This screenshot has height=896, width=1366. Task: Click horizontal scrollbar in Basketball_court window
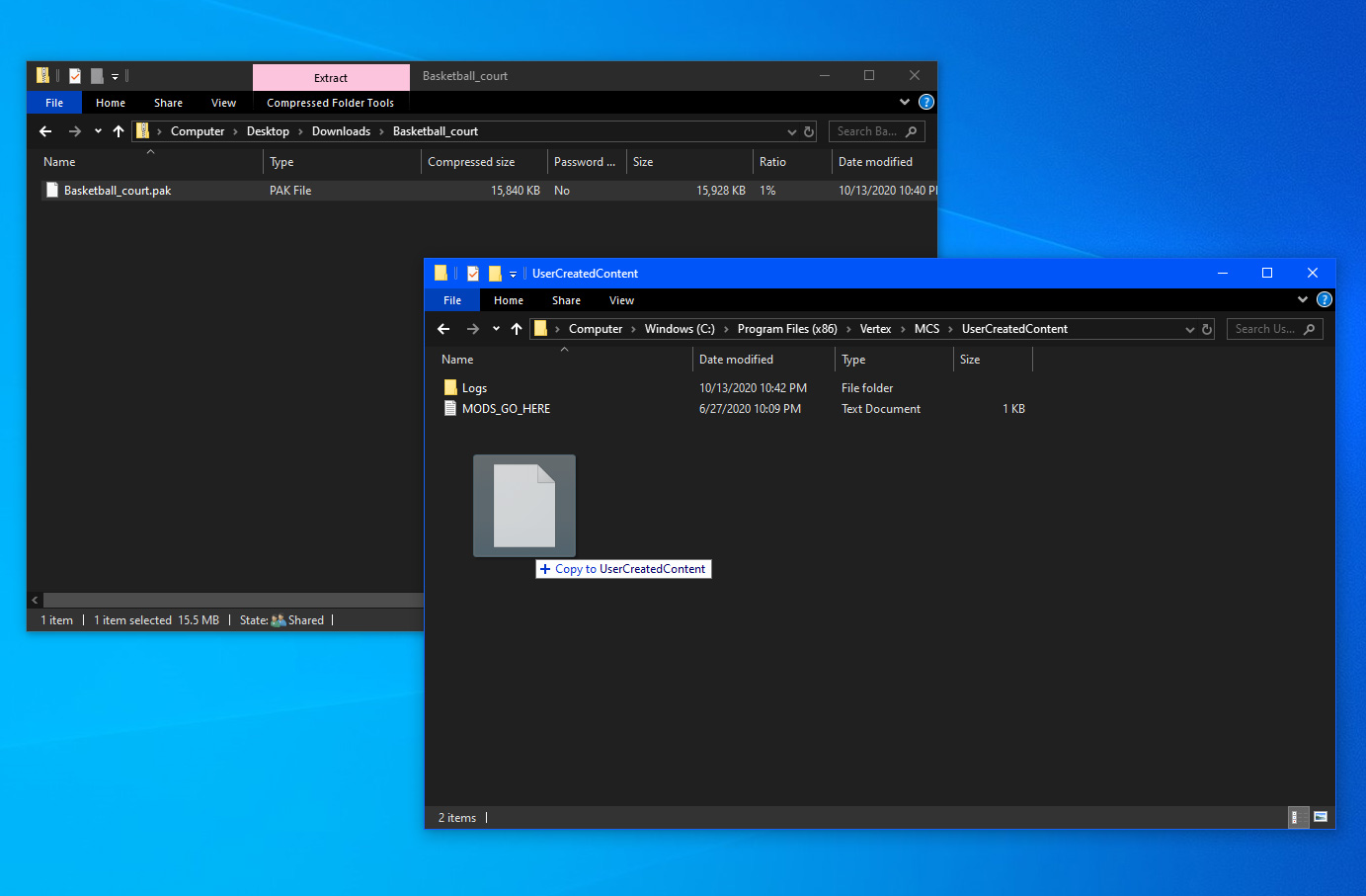pyautogui.click(x=233, y=600)
